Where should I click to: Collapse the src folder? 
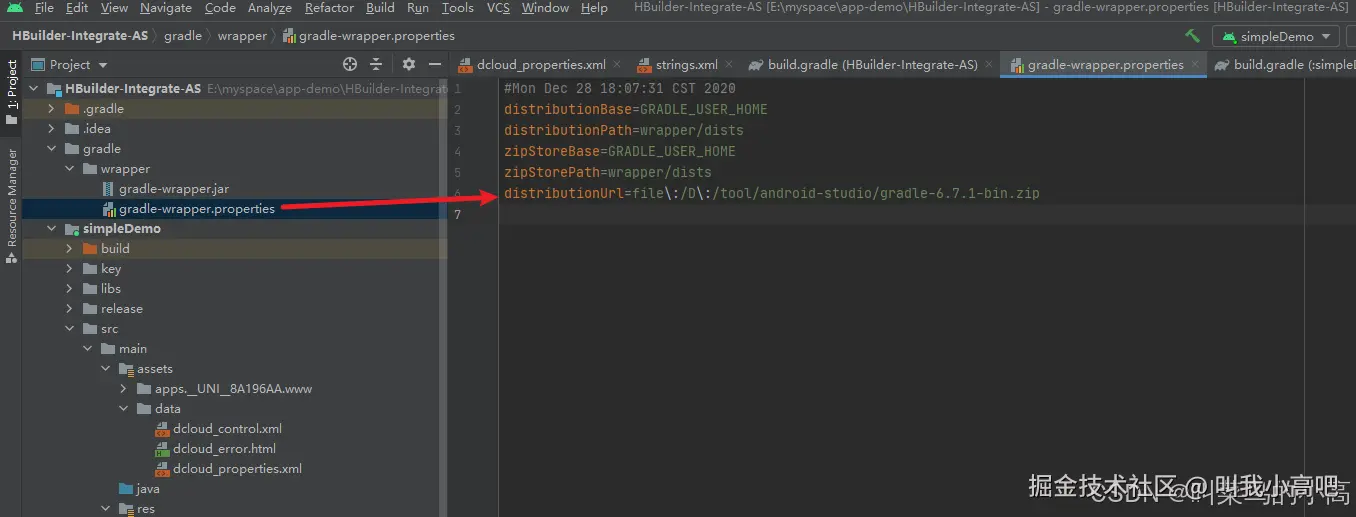click(69, 329)
